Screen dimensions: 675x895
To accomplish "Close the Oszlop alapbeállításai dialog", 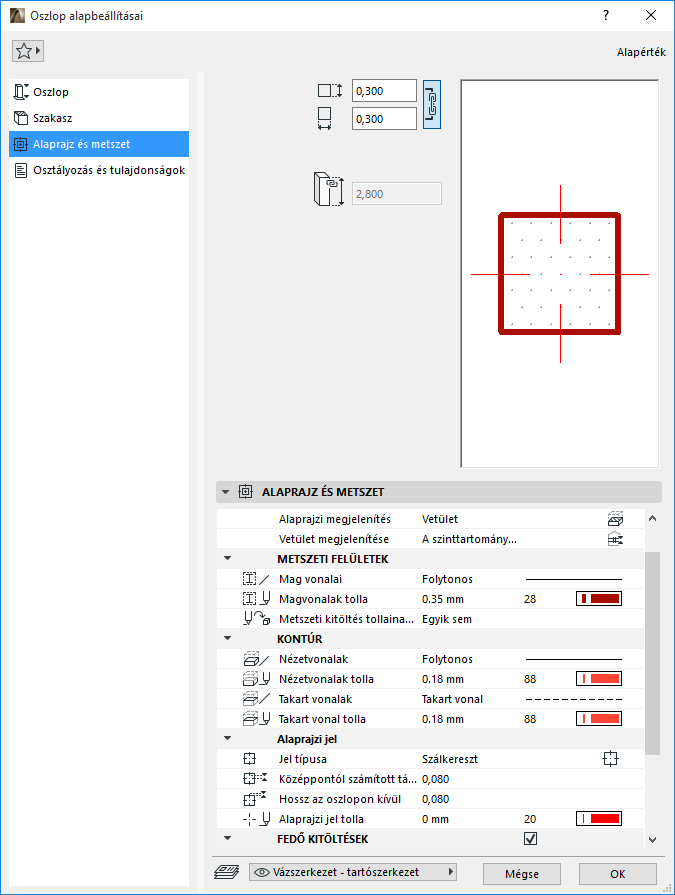I will (x=650, y=15).
